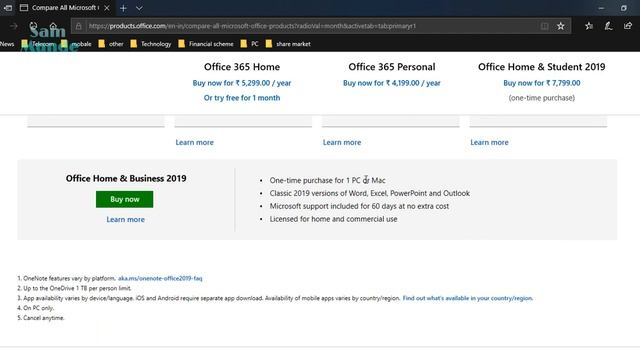Click footnote Cancel anytime

(x=41, y=318)
